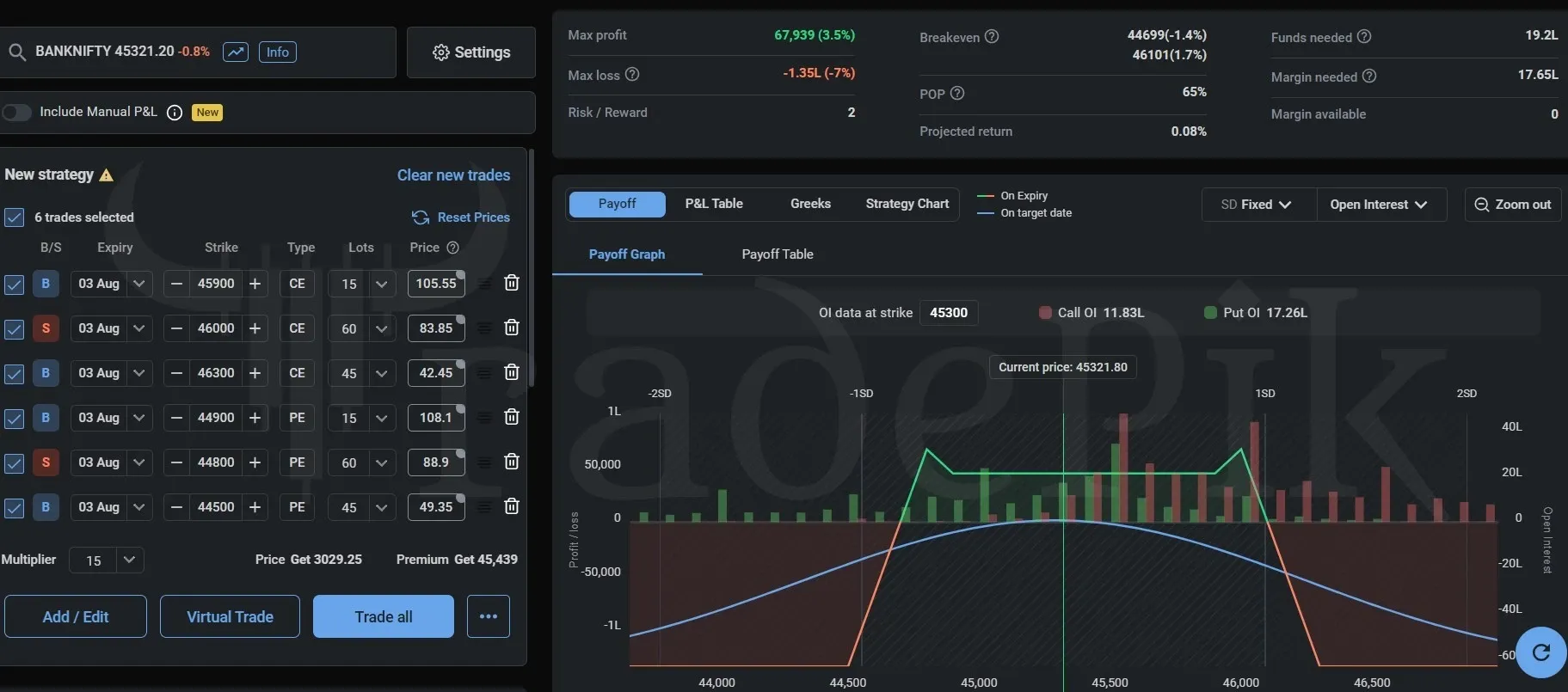Open the lots dropdown showing 45 on 46300 row
1568x692 pixels.
pos(361,373)
